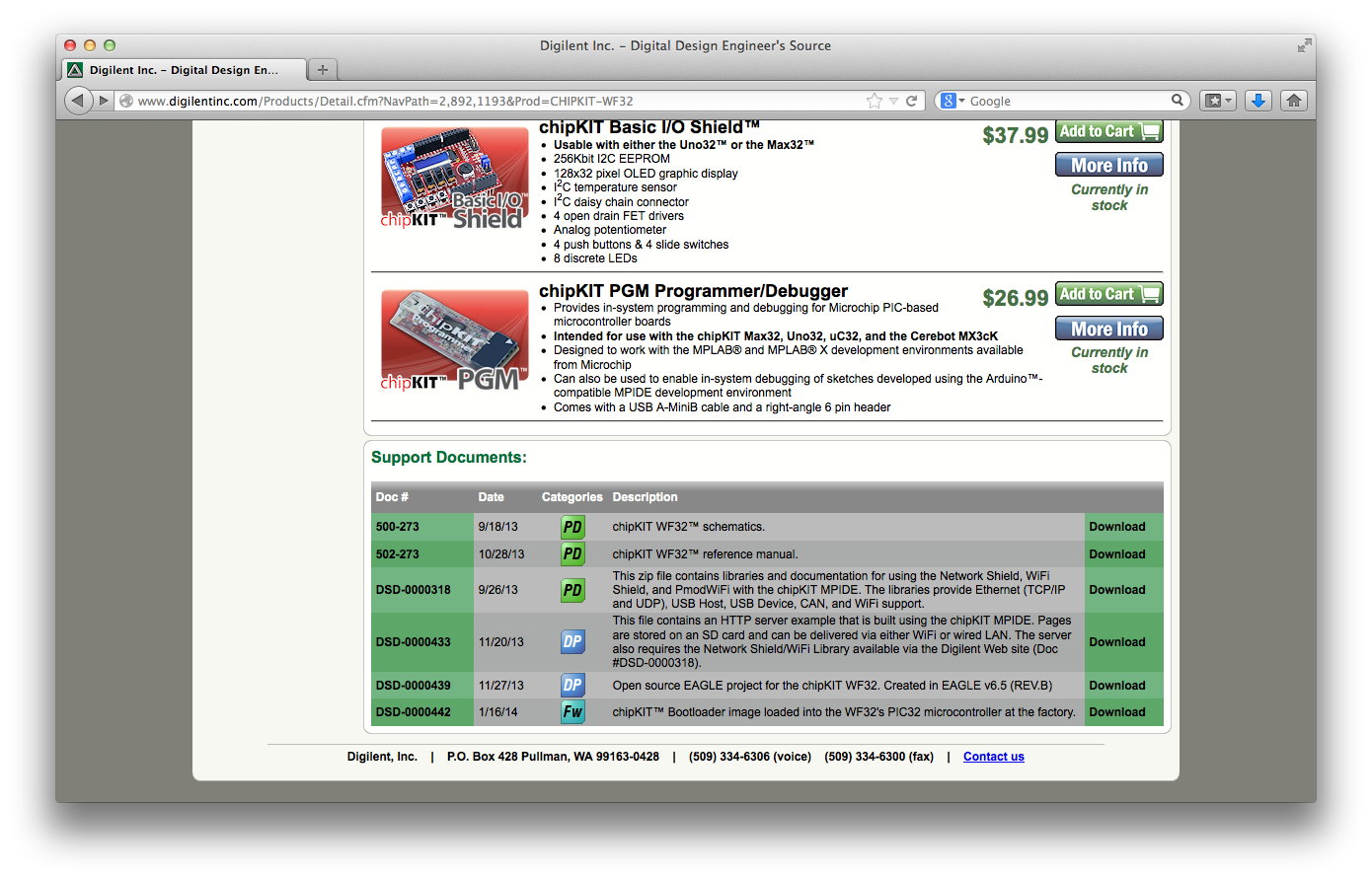
Task: Download the HTTP server example DSD-0000433
Action: coord(1117,642)
